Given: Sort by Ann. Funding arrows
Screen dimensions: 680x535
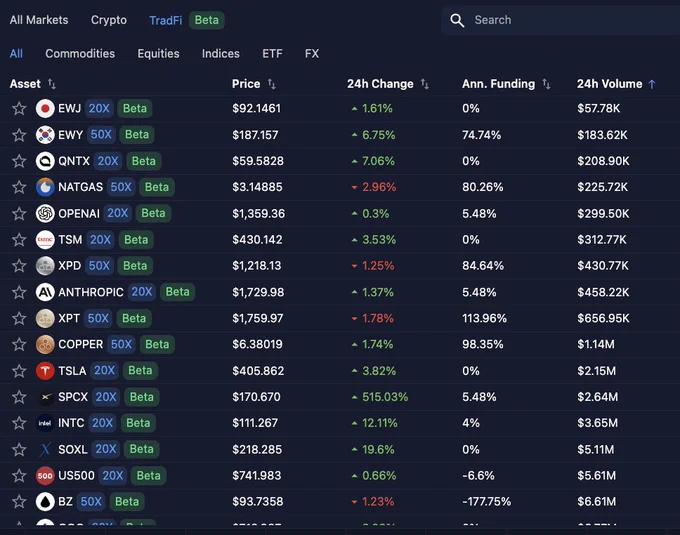Looking at the screenshot, I should pyautogui.click(x=546, y=84).
